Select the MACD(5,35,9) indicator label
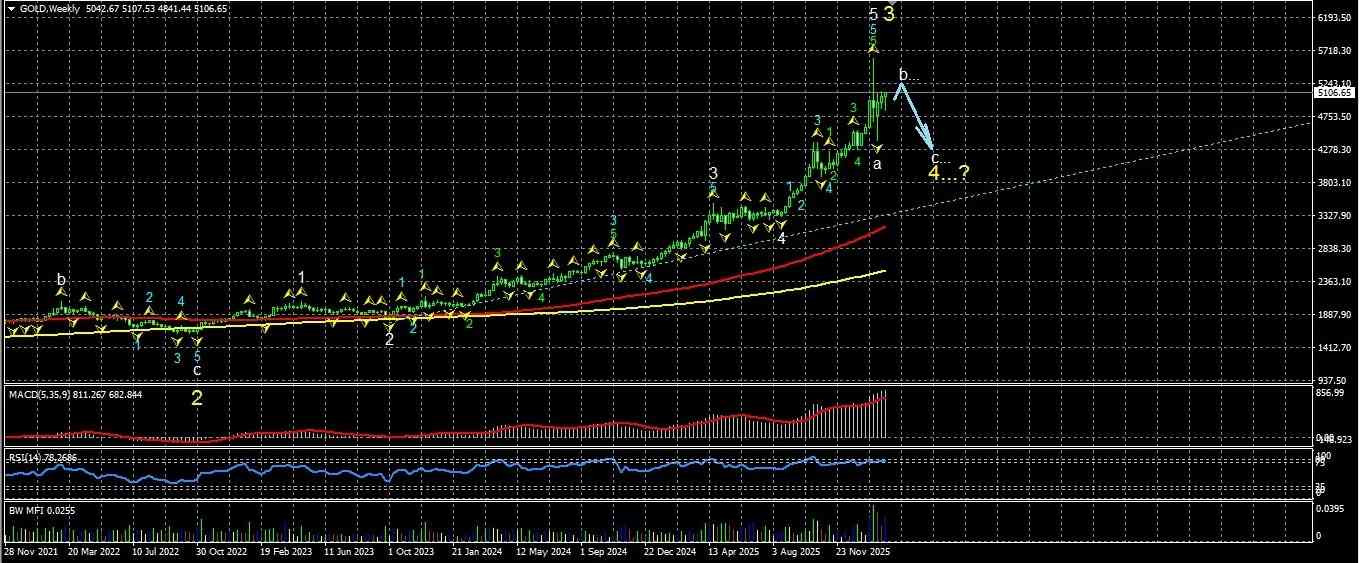 tap(76, 395)
